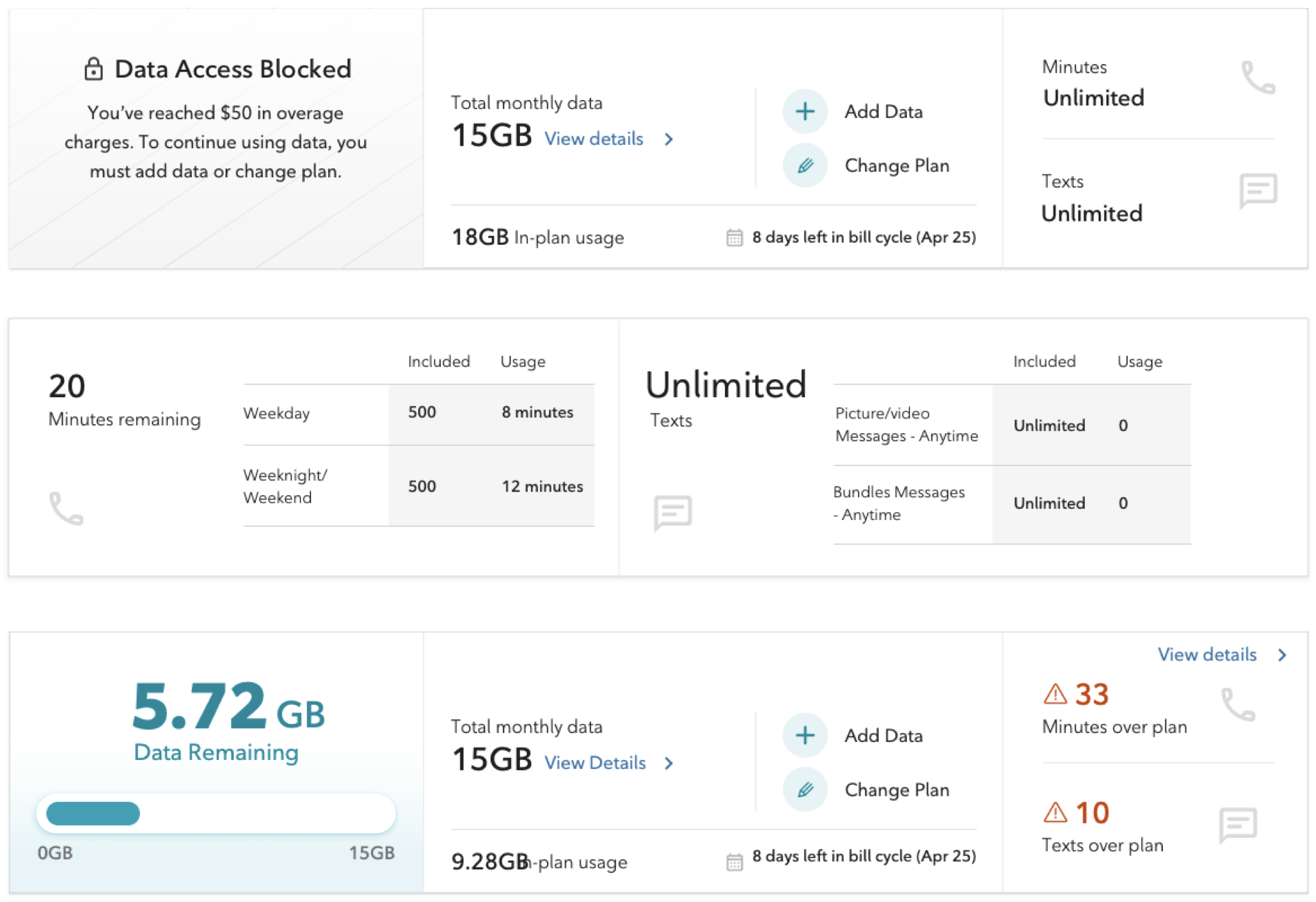
Task: Open View details link above Minutes over plan
Action: (x=1206, y=655)
